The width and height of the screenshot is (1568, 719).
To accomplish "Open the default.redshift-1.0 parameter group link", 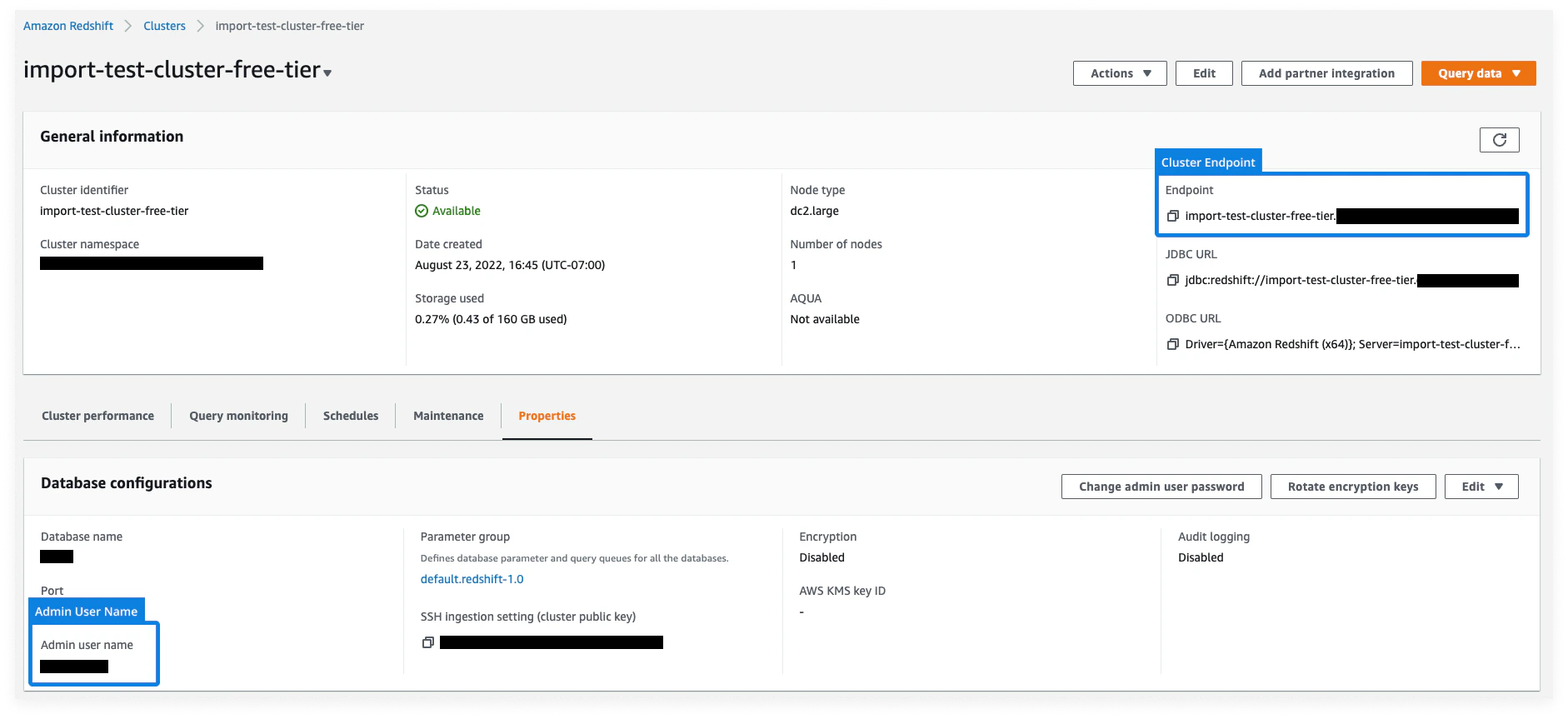I will (472, 579).
